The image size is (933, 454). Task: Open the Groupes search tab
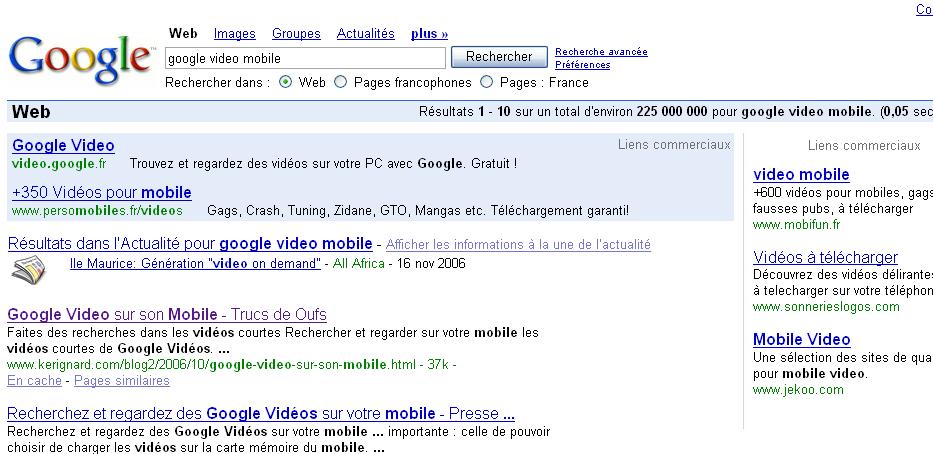tap(296, 34)
